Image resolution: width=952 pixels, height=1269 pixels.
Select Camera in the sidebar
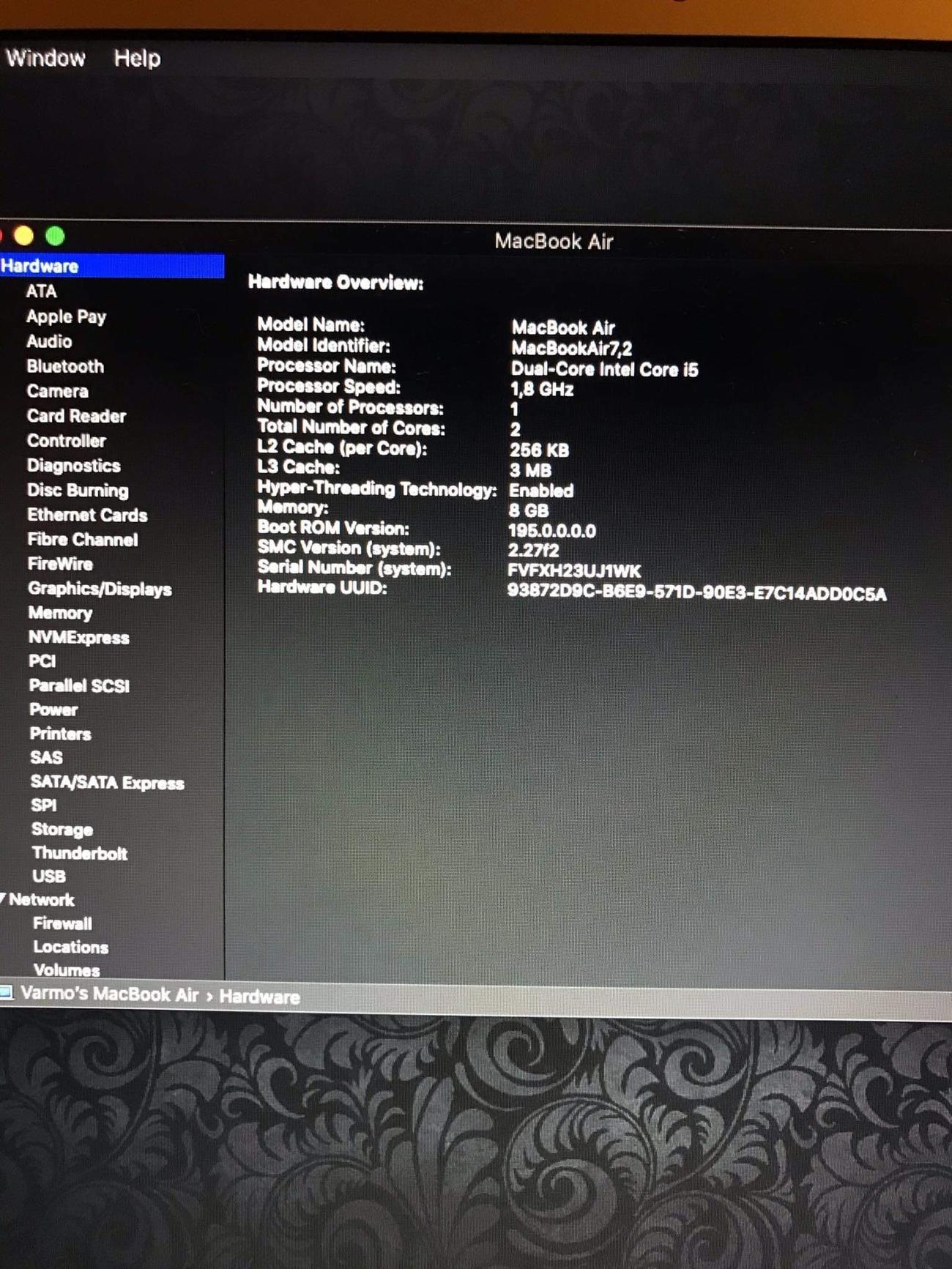click(57, 391)
